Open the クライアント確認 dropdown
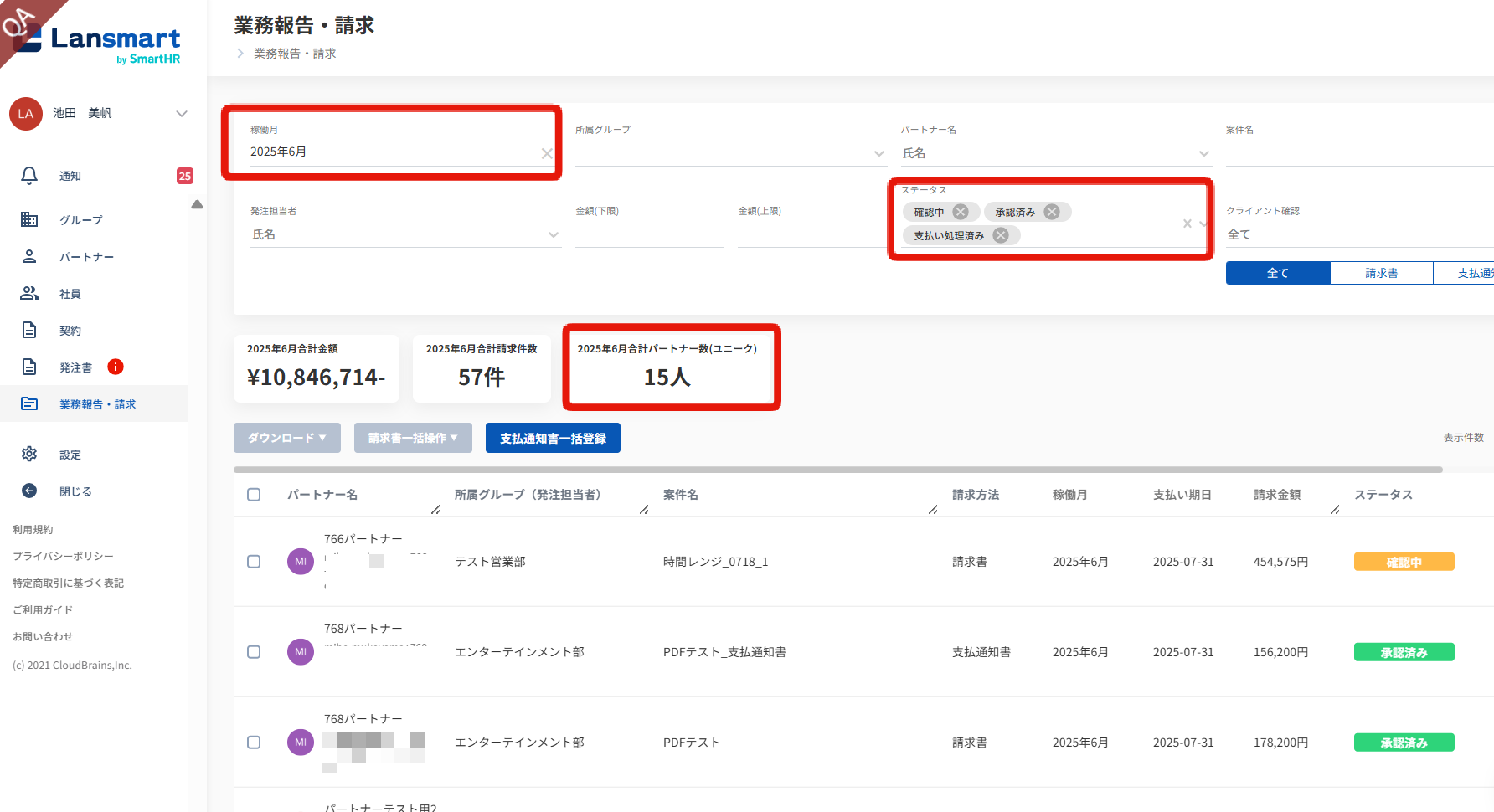Image resolution: width=1494 pixels, height=812 pixels. pos(1360,234)
